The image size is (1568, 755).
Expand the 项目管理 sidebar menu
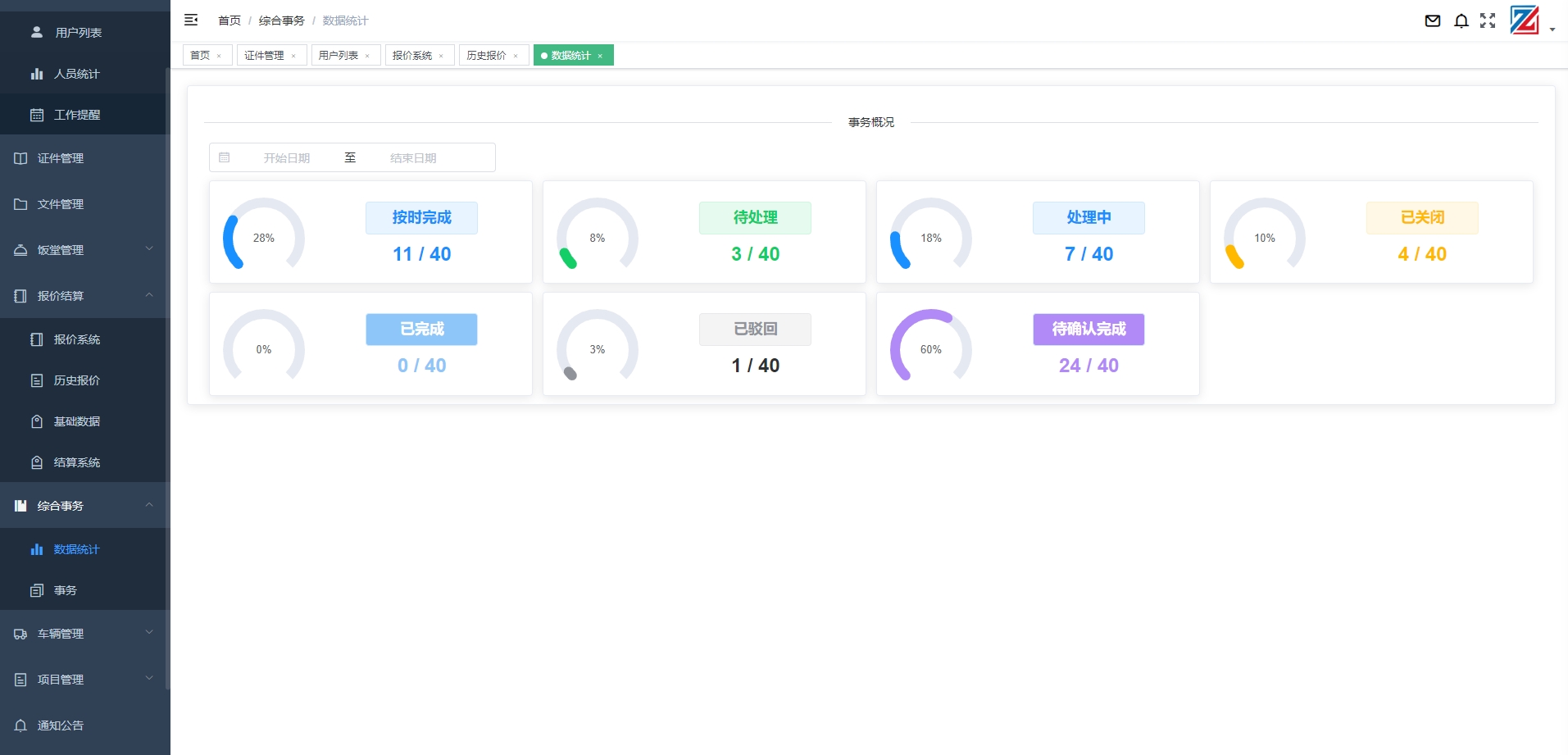[x=83, y=679]
